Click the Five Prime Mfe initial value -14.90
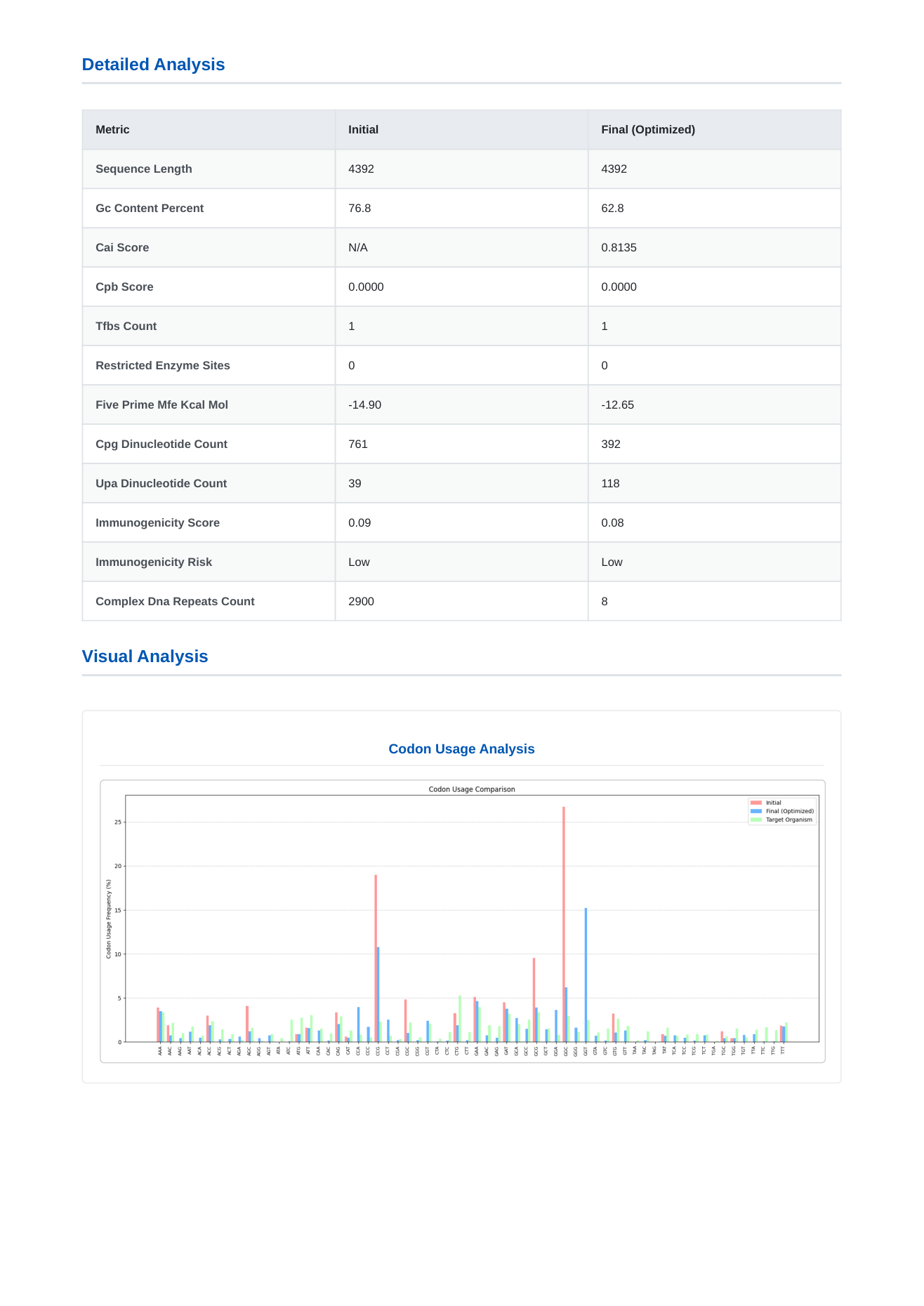 tap(364, 405)
